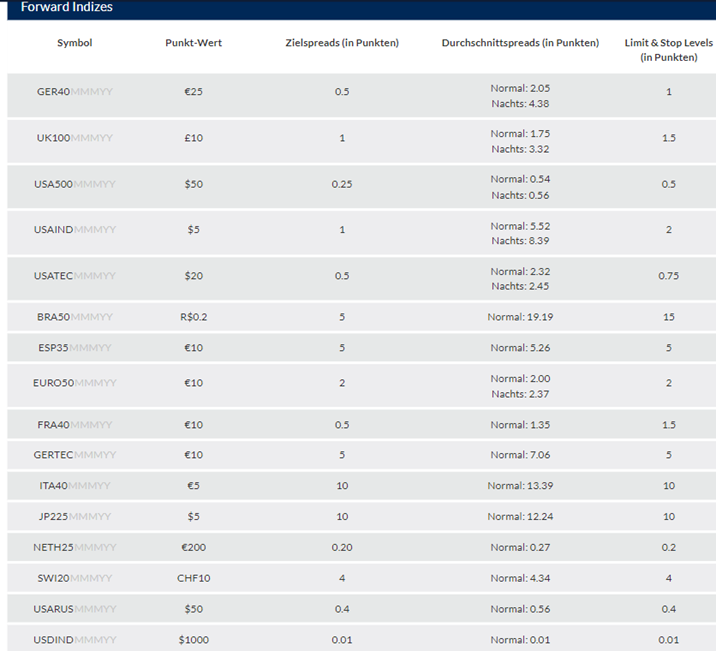This screenshot has height=651, width=716.
Task: Click the £10 point value for UK100
Action: click(194, 138)
